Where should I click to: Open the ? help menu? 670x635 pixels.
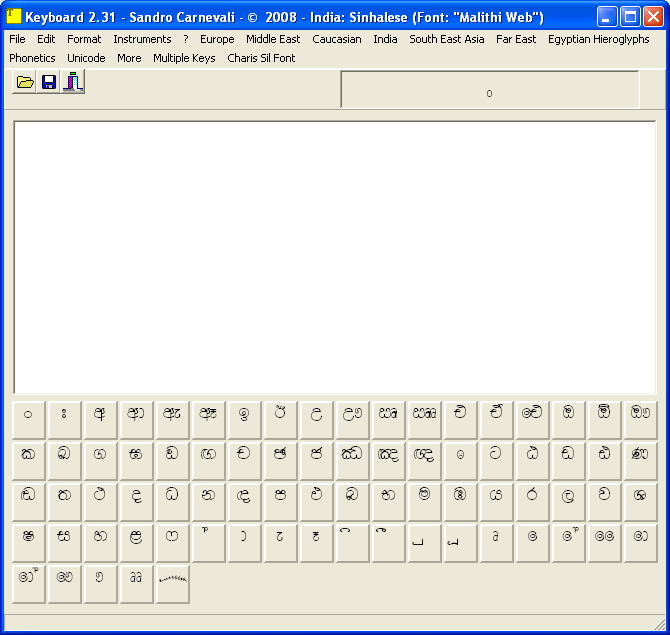[x=185, y=39]
